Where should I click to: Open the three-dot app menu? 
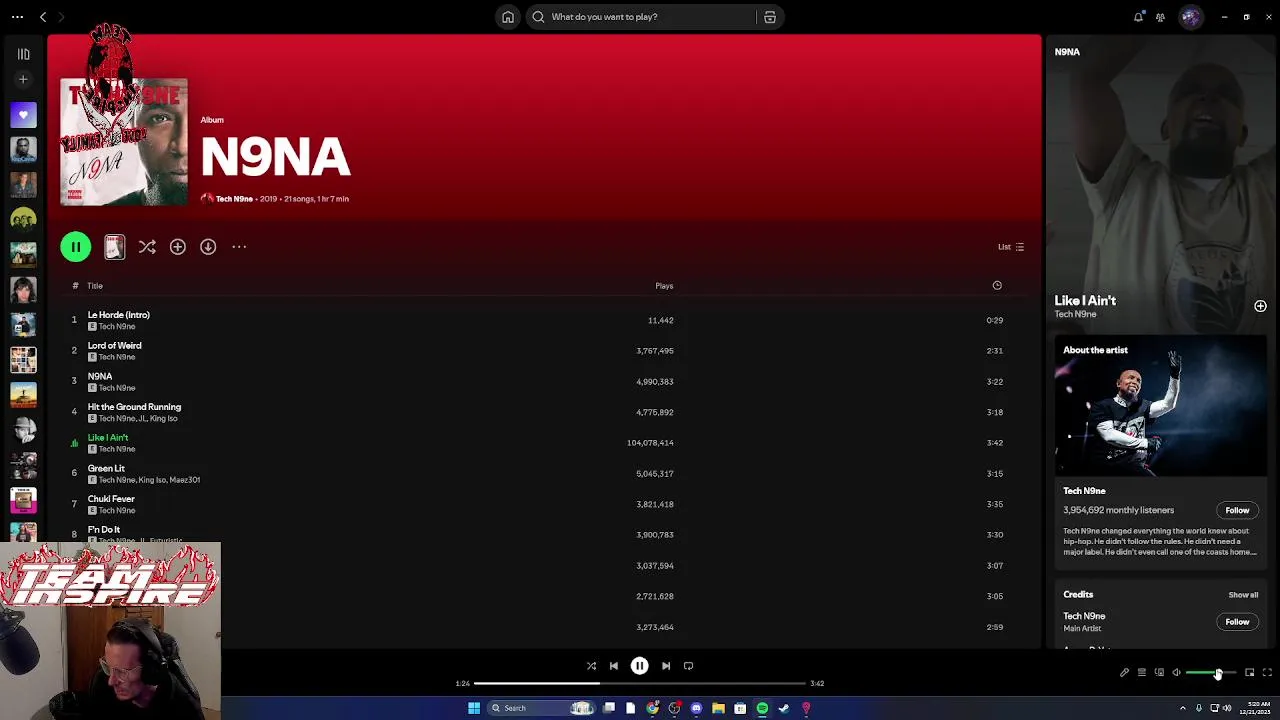coord(17,17)
